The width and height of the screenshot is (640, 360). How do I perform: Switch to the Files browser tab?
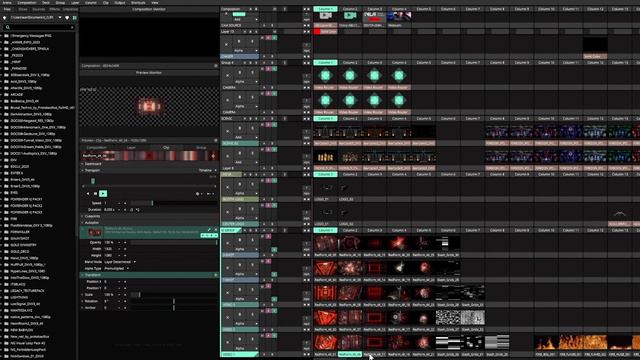(7, 9)
